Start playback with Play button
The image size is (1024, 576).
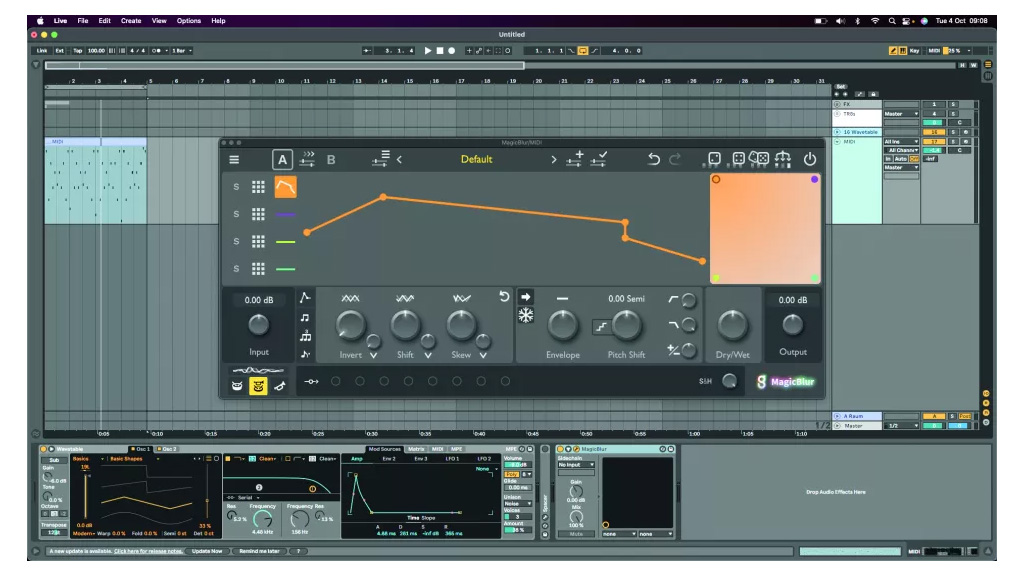pyautogui.click(x=428, y=50)
